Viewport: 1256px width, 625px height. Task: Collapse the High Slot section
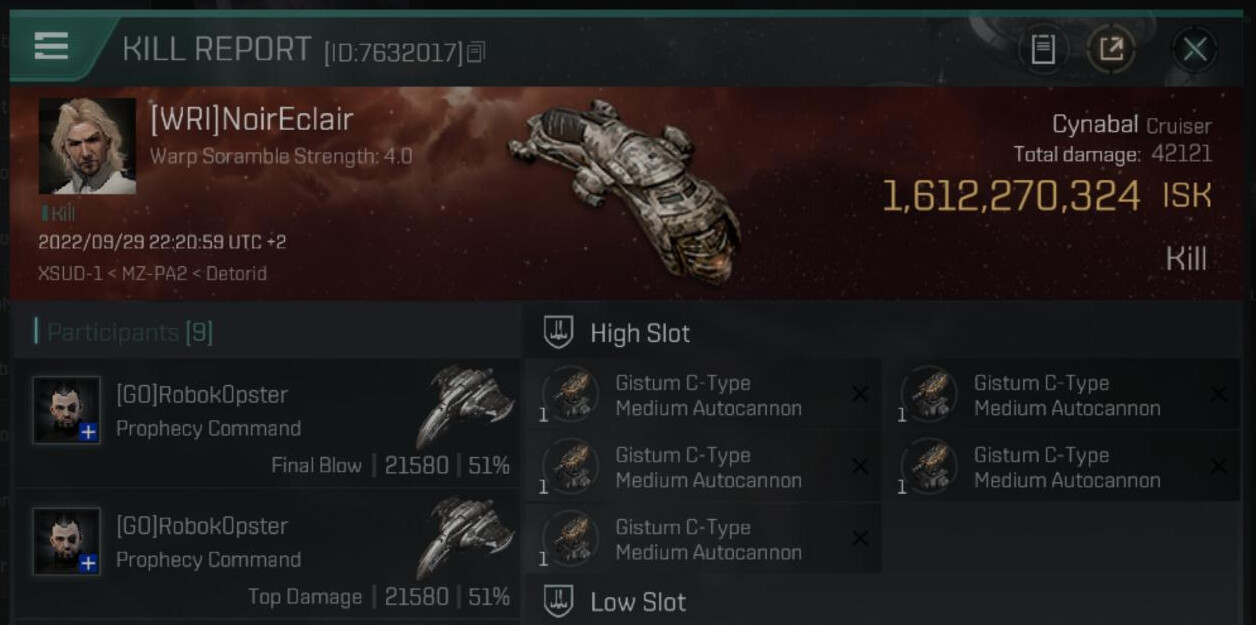tap(558, 333)
